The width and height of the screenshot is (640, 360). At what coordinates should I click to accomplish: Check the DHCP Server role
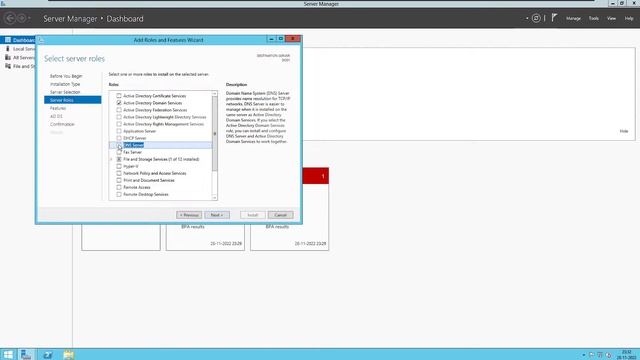click(x=119, y=138)
